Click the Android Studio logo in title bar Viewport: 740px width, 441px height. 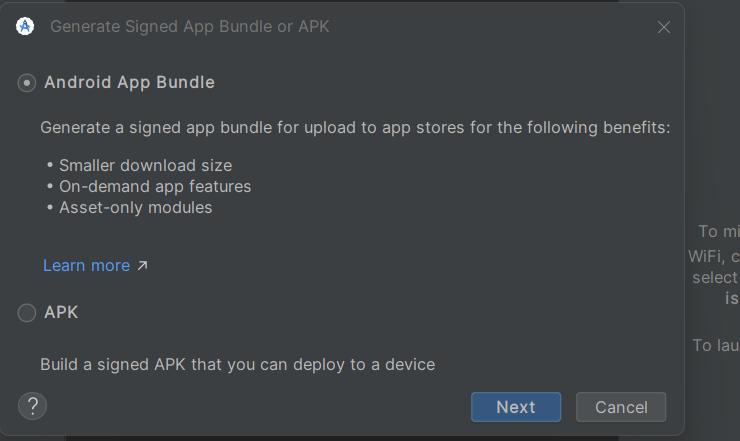25,27
